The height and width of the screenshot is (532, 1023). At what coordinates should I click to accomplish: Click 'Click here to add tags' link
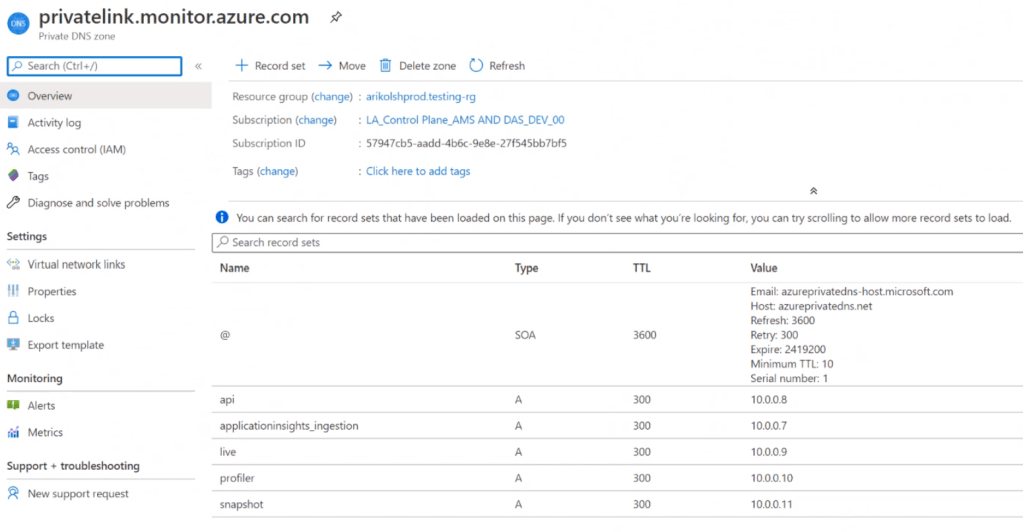[x=418, y=171]
